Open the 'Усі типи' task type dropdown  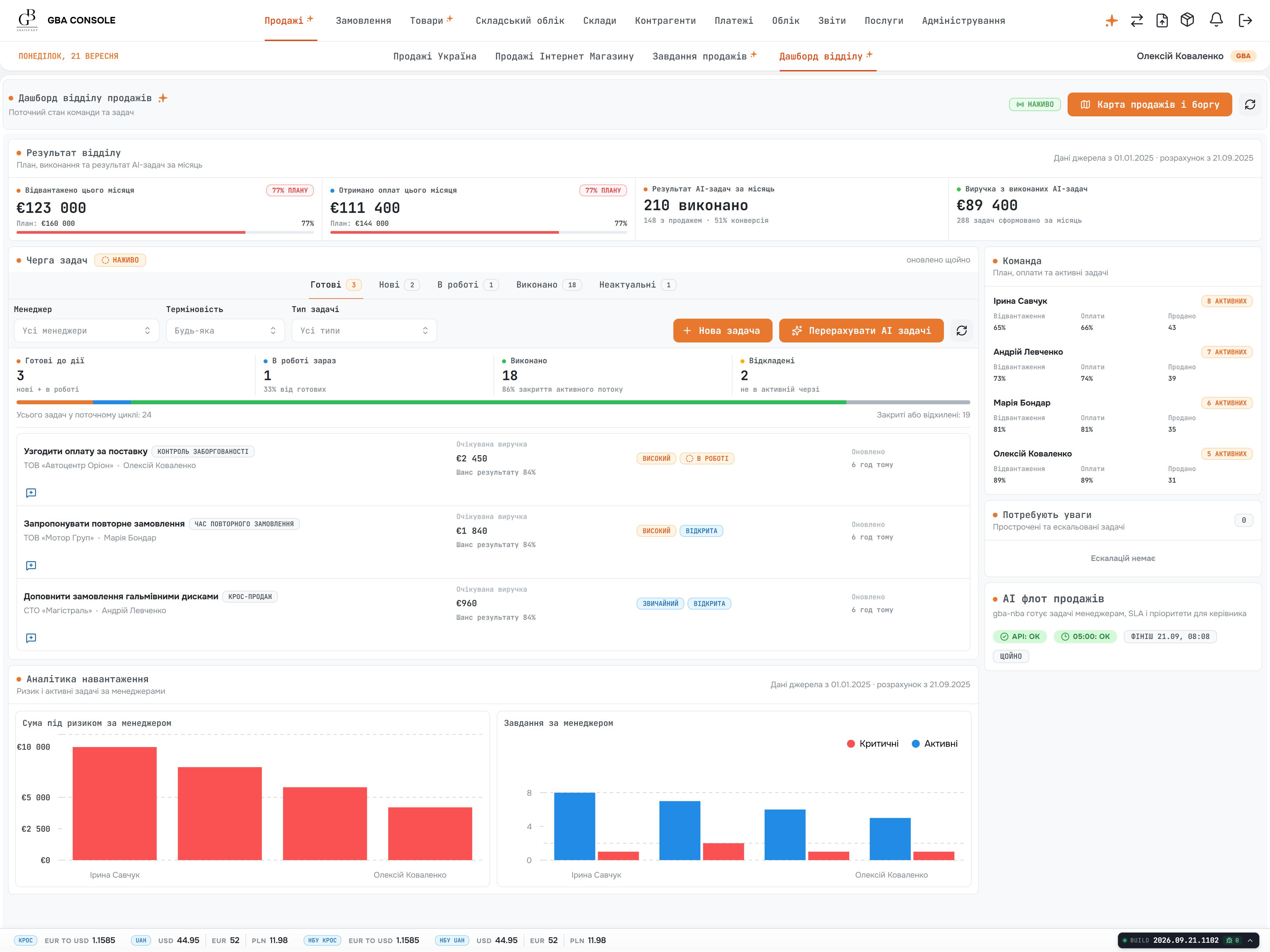click(x=364, y=331)
